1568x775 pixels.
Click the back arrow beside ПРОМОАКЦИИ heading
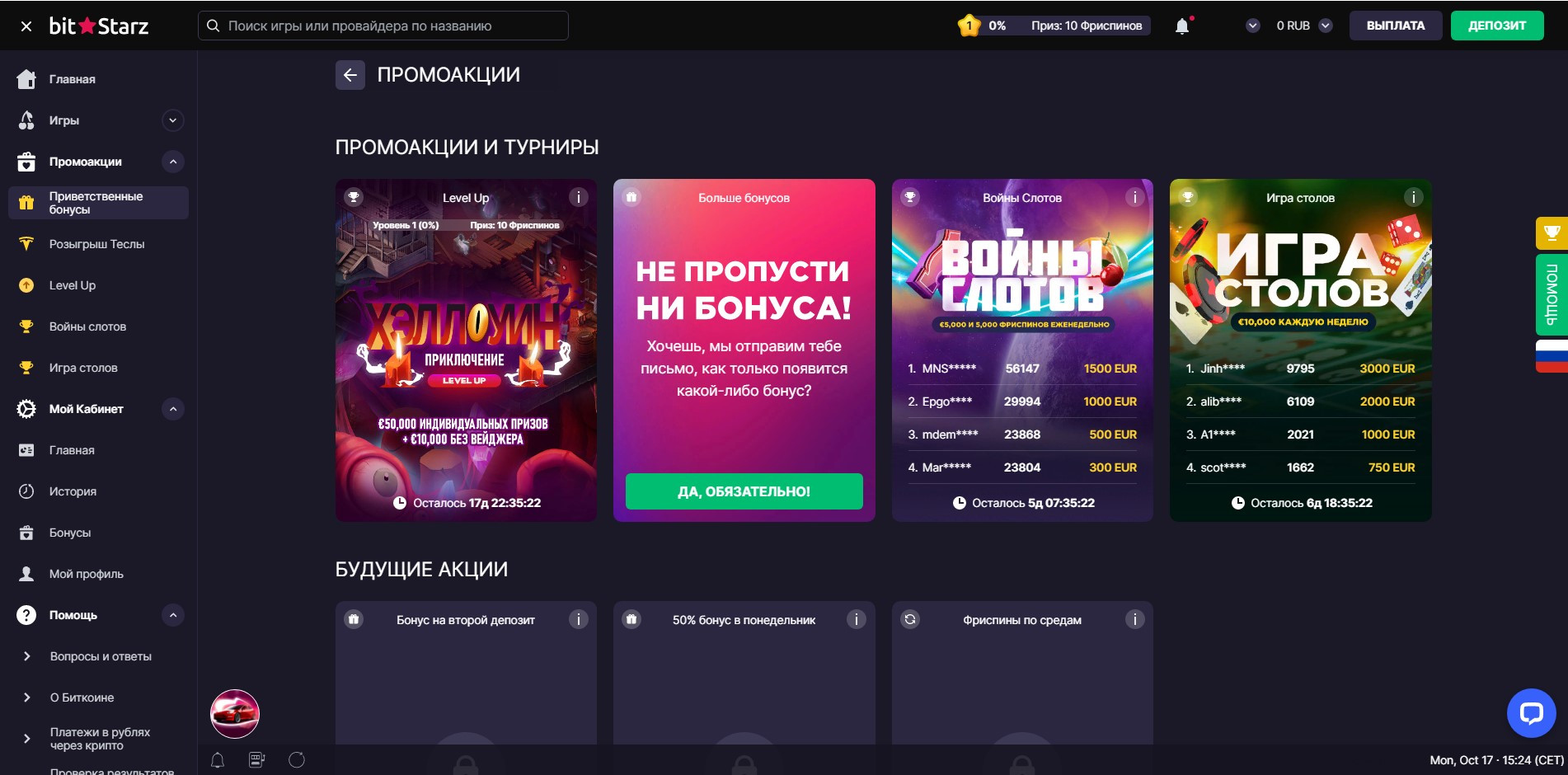350,75
